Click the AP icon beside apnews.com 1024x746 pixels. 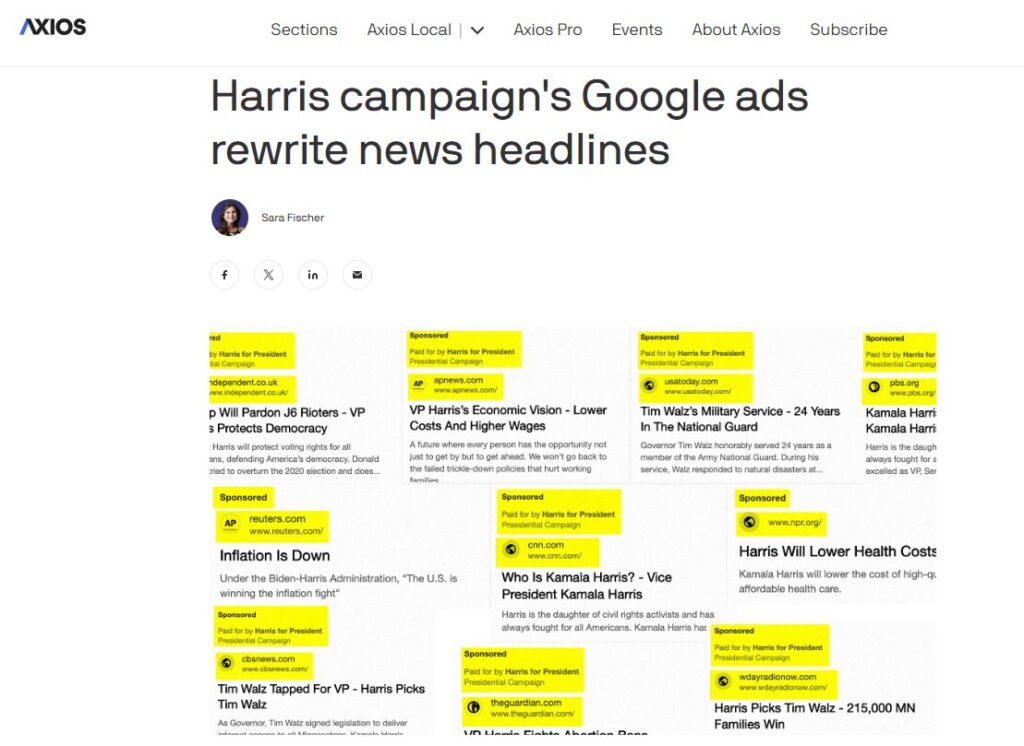click(419, 385)
